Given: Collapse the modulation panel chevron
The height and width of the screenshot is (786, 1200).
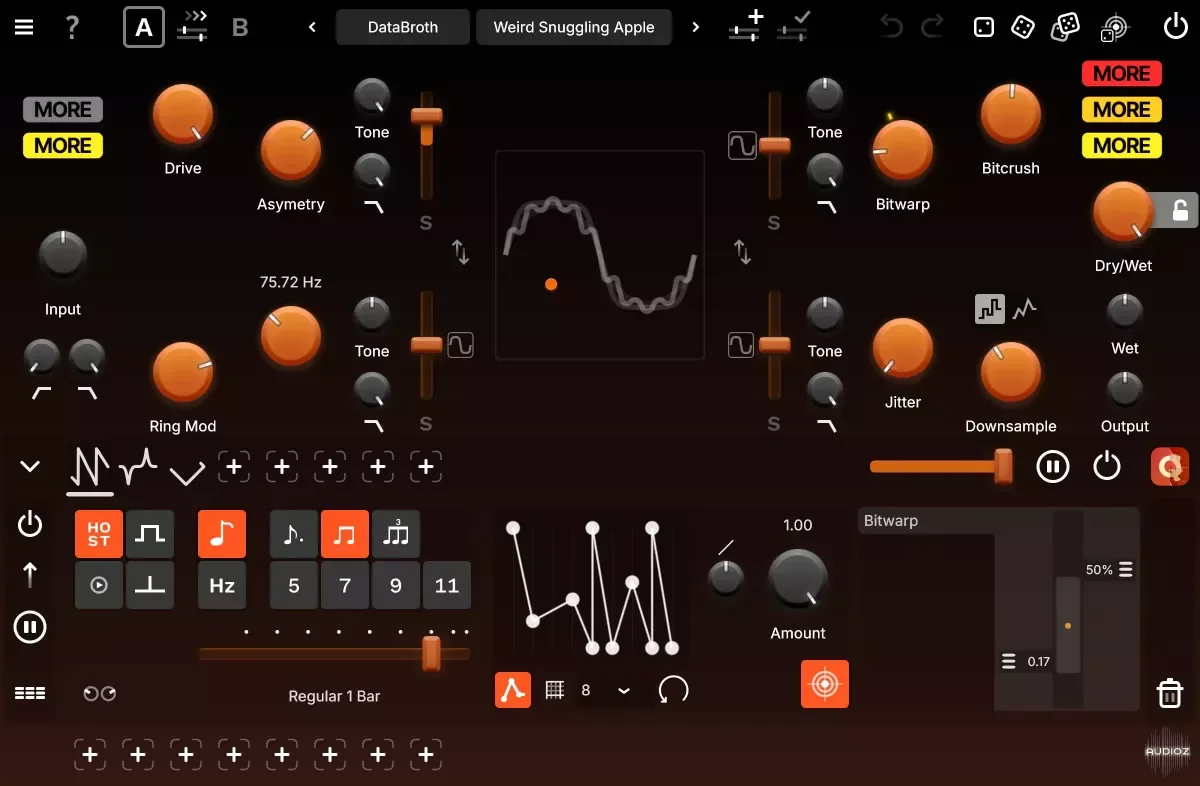Looking at the screenshot, I should (30, 466).
